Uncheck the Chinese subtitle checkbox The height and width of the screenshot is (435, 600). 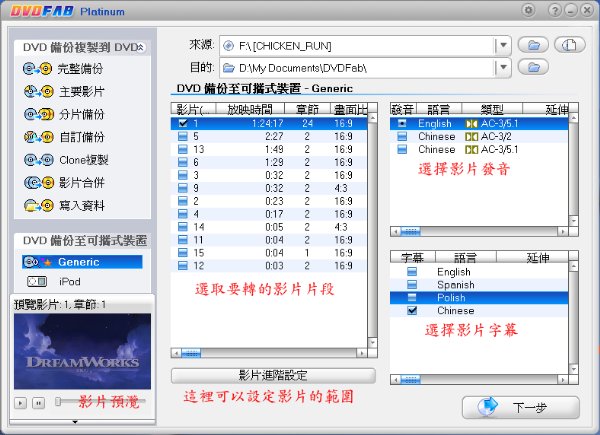pos(412,311)
